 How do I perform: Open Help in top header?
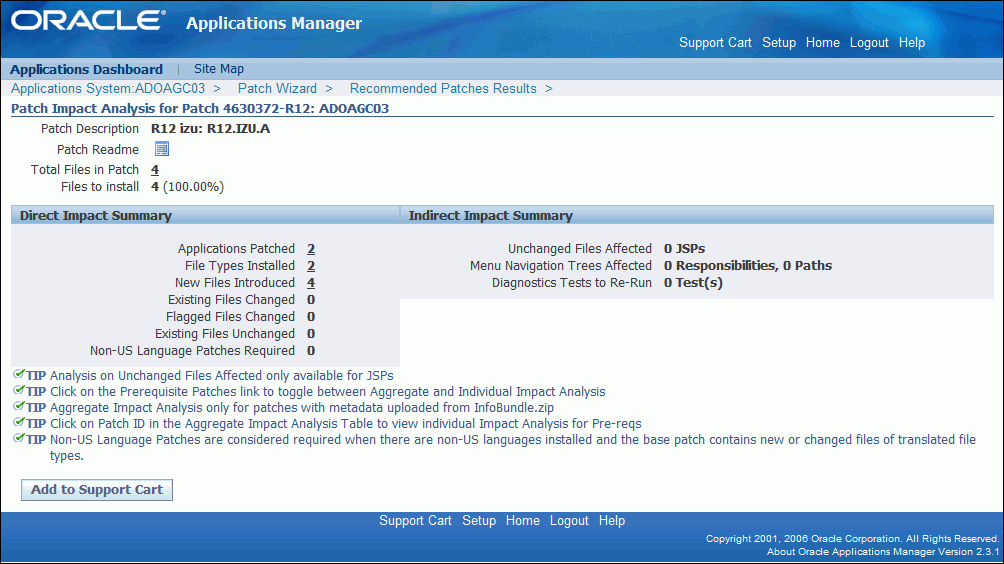point(912,43)
